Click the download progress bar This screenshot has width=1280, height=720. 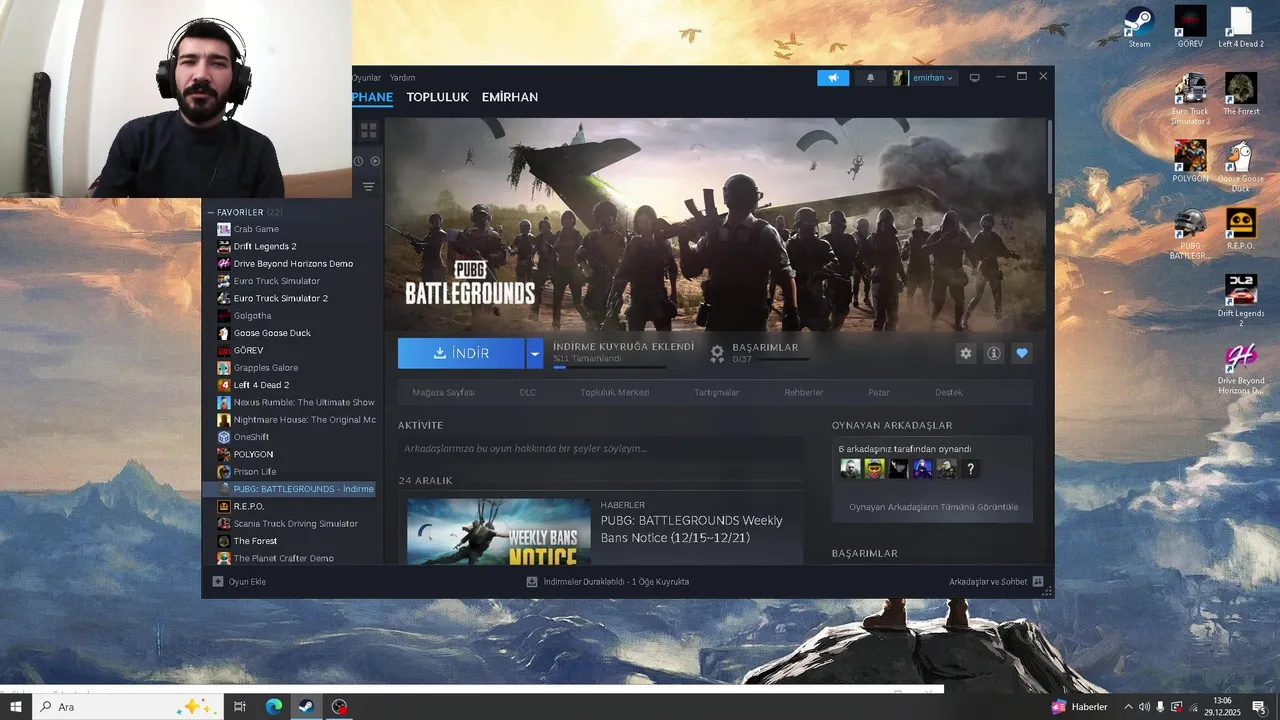609,367
